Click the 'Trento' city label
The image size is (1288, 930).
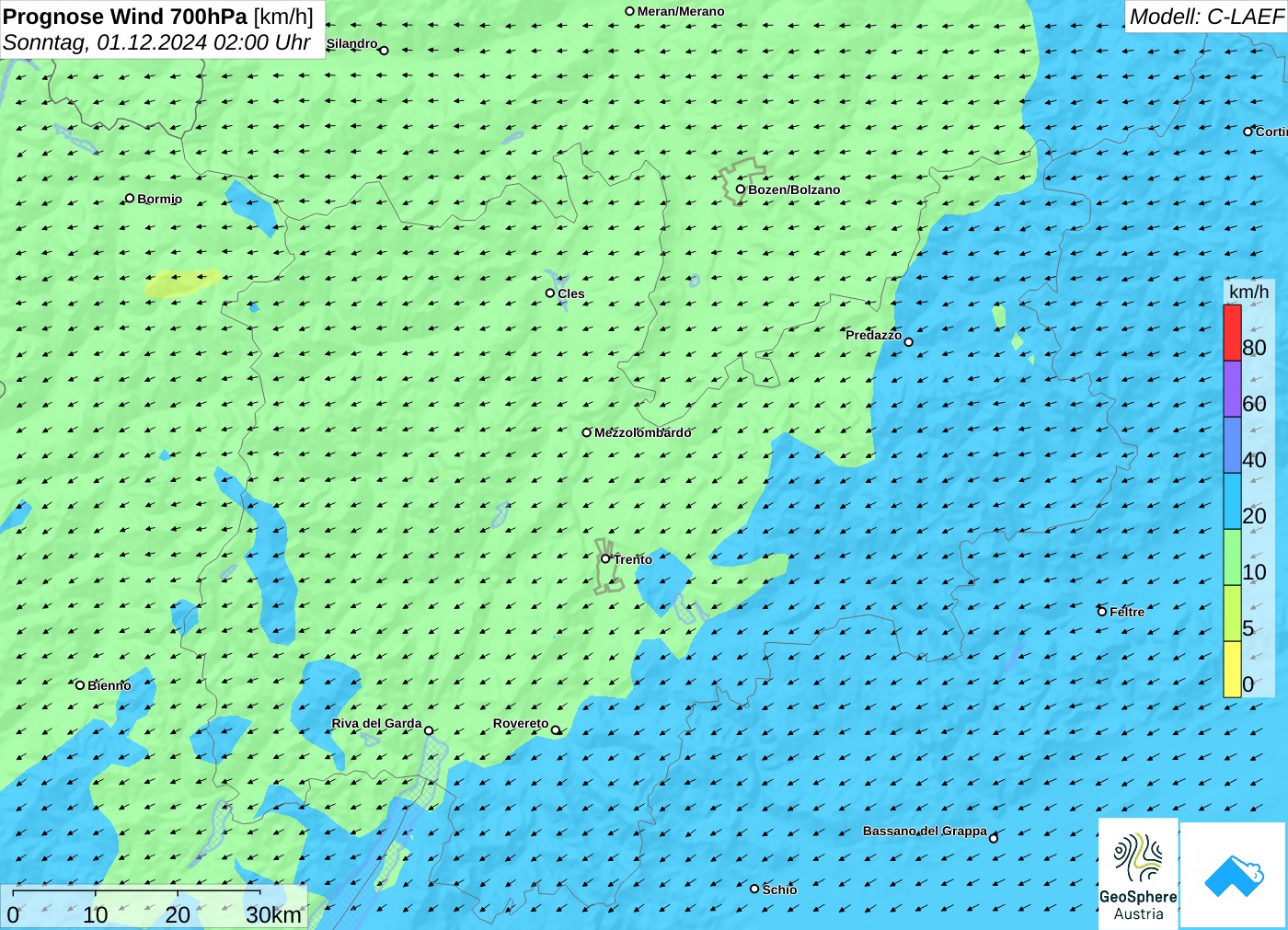click(633, 559)
